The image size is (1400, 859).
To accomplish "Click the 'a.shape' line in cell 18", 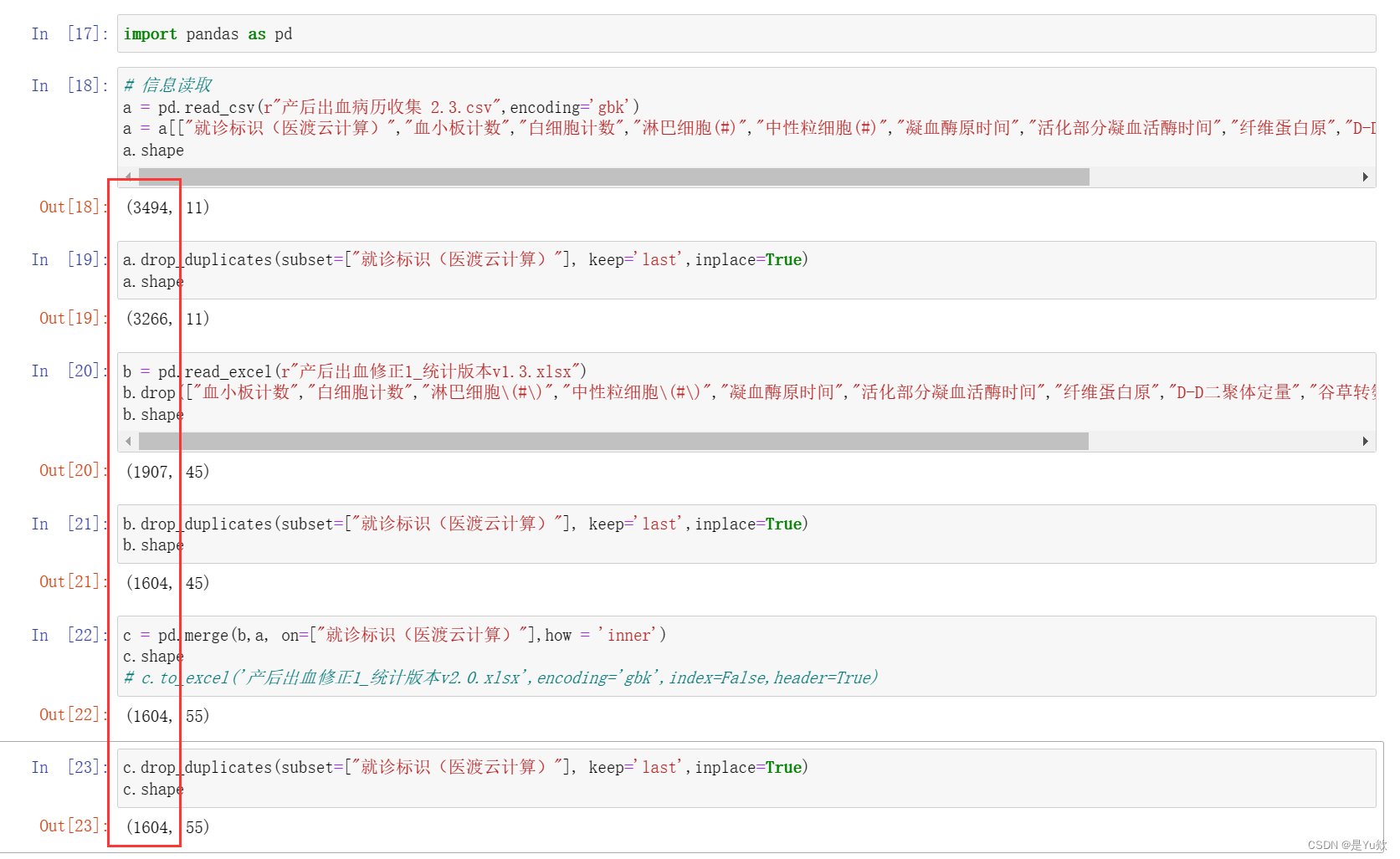I will 153,151.
